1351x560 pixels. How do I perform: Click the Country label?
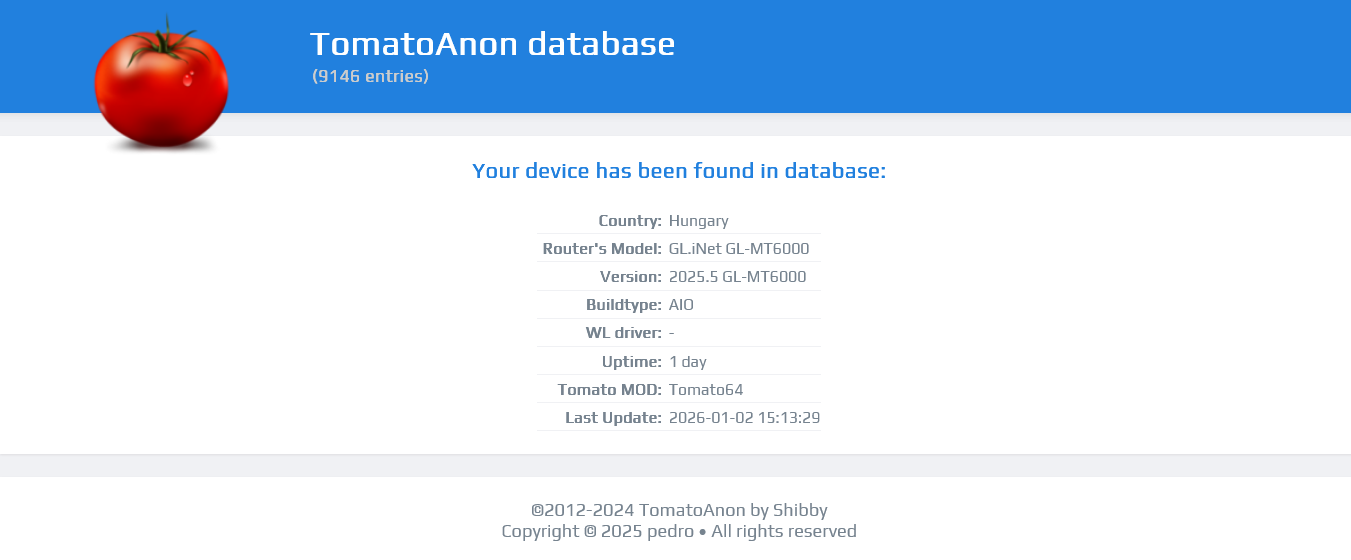click(630, 221)
